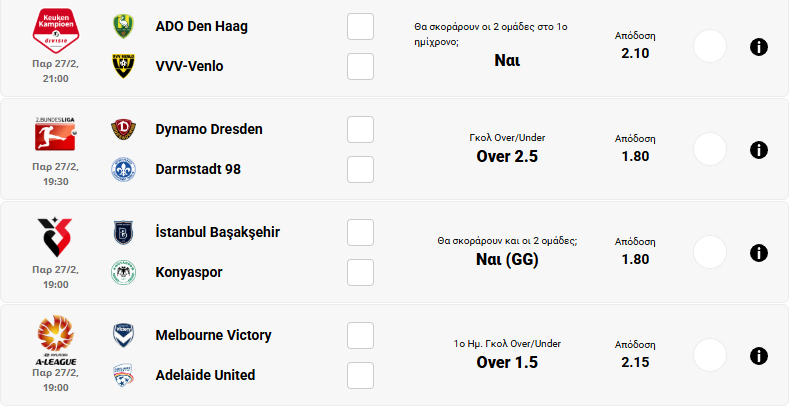The width and height of the screenshot is (792, 410).
Task: Tick the ADO Den Haag checkbox
Action: pos(360,27)
